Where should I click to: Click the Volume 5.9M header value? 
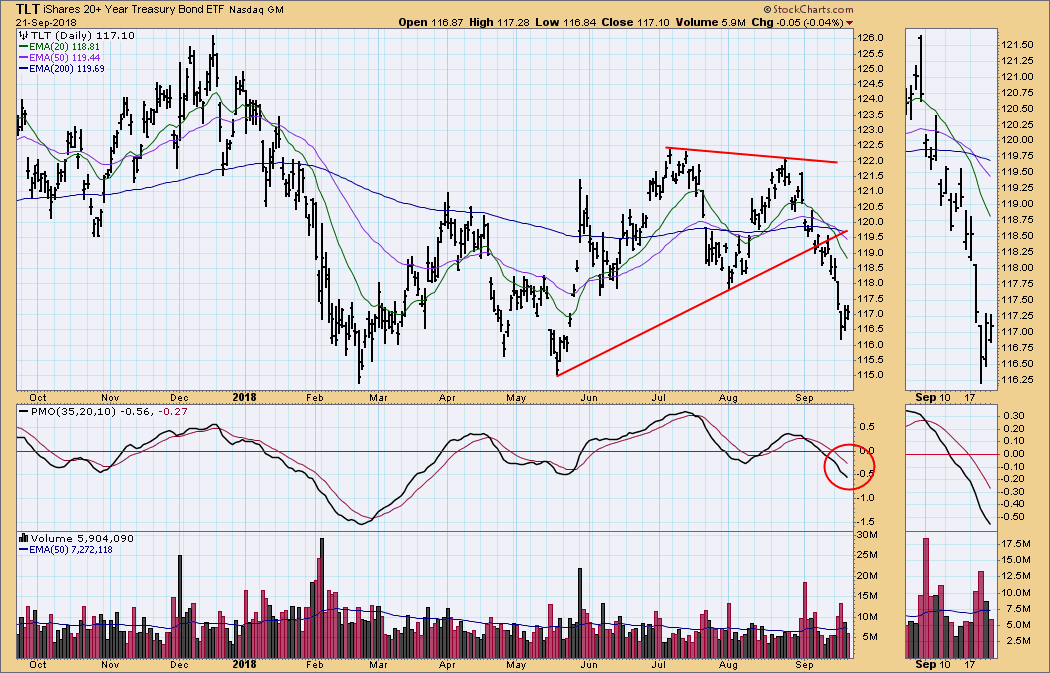710,22
